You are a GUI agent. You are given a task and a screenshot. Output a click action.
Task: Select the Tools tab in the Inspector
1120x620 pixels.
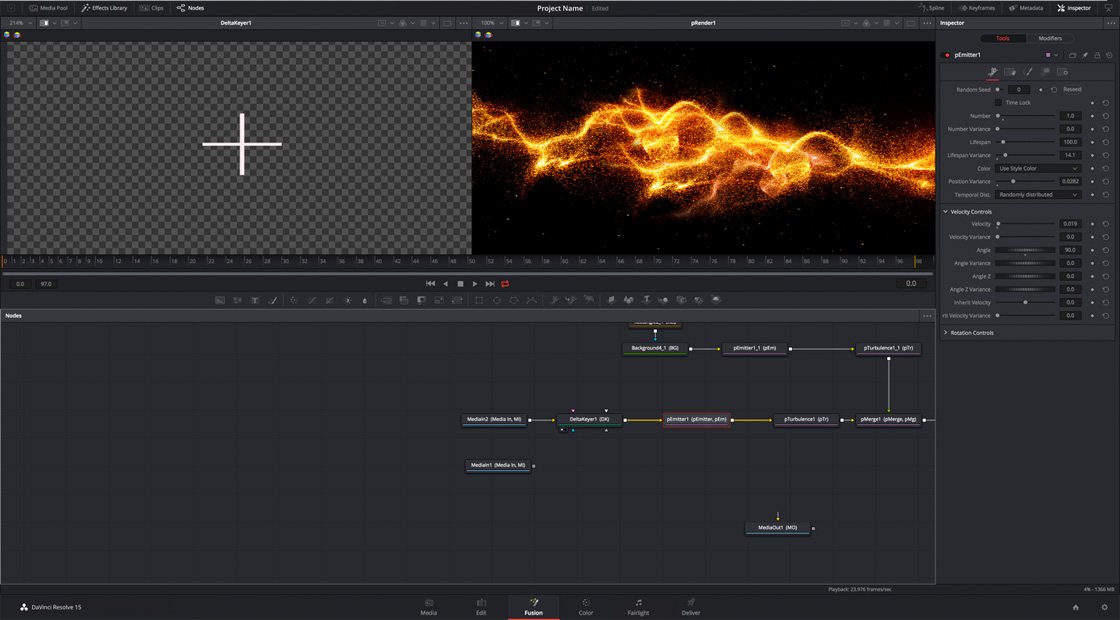[1002, 39]
